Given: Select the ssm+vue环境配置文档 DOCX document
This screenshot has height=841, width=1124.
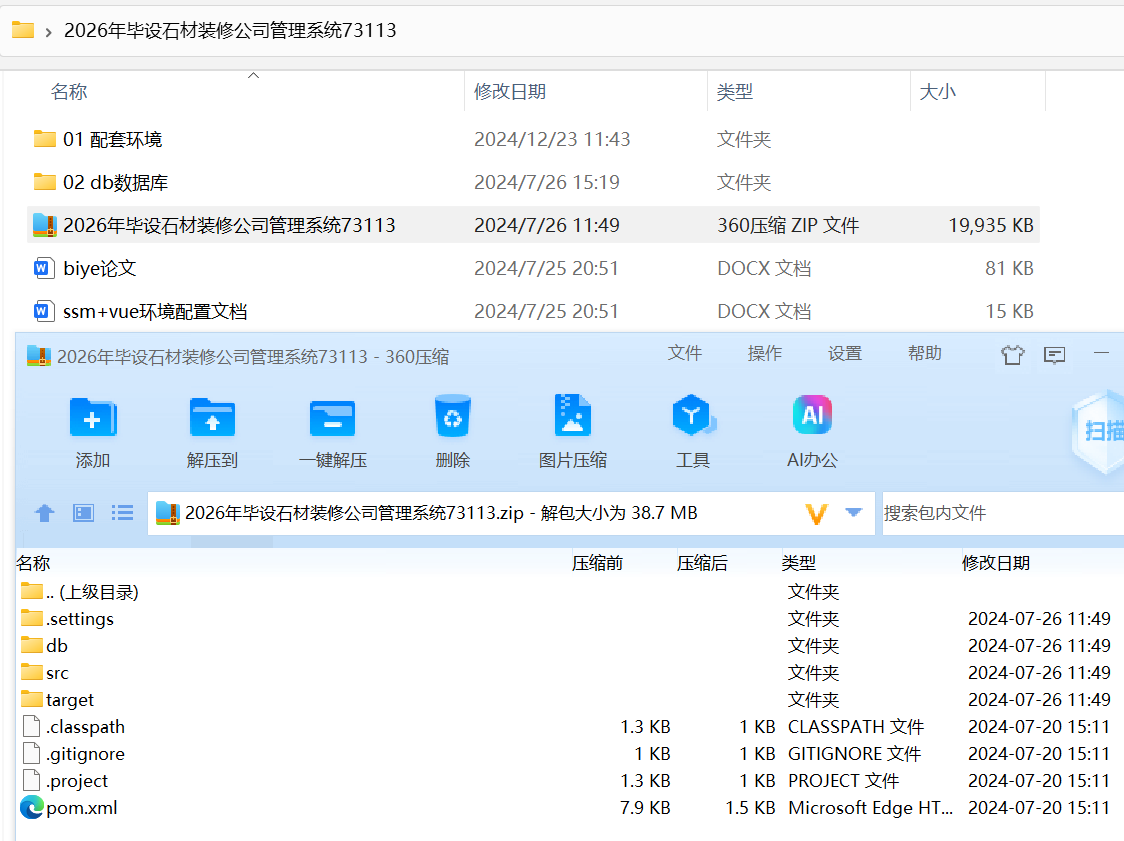Looking at the screenshot, I should 140,311.
